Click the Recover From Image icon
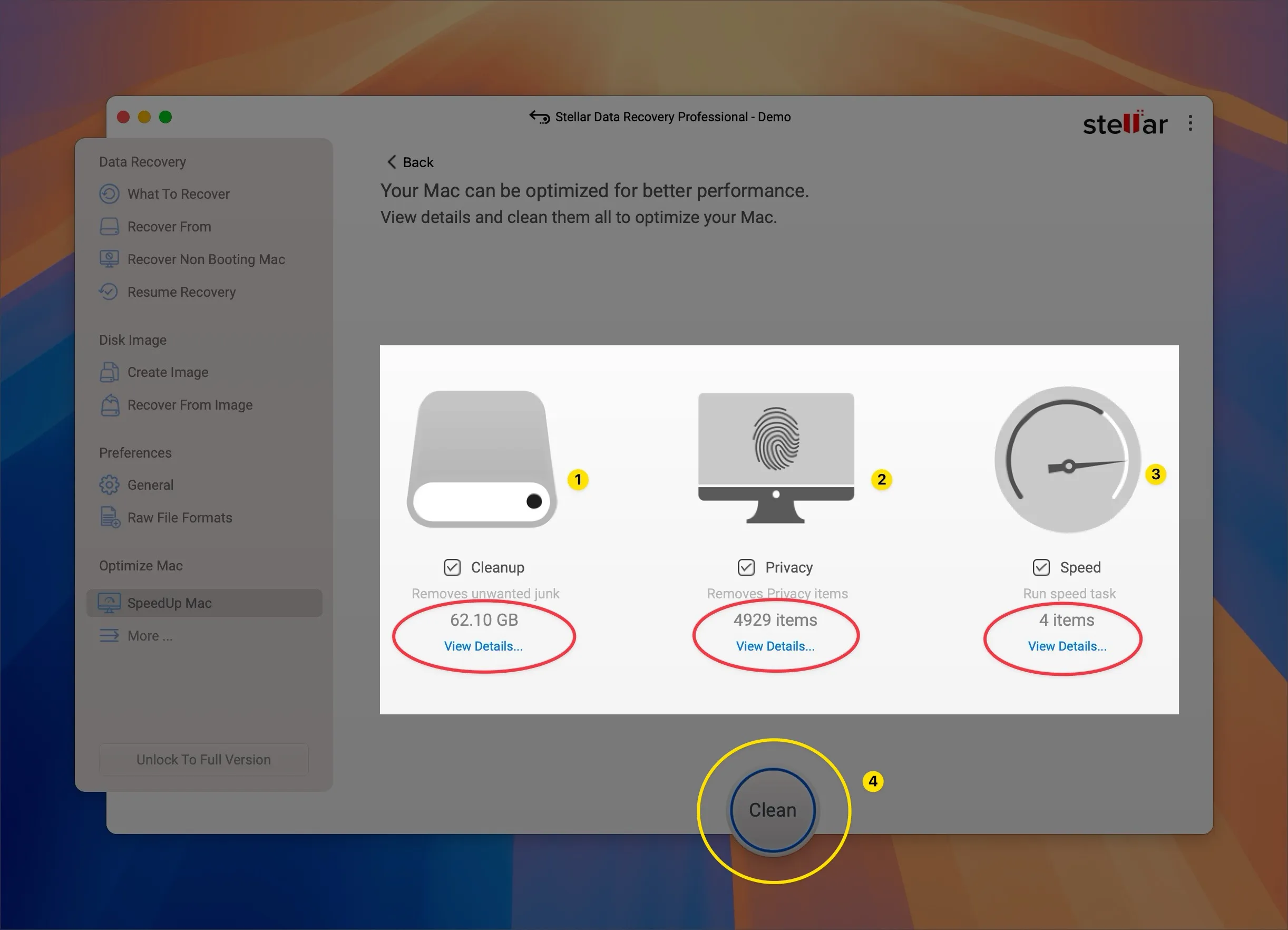 (x=110, y=405)
